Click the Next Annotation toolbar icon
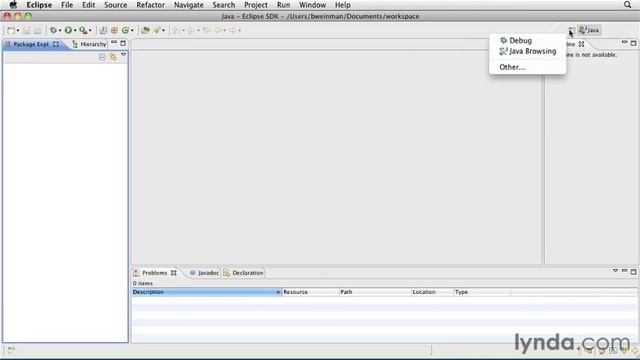The height and width of the screenshot is (360, 640). 176,30
